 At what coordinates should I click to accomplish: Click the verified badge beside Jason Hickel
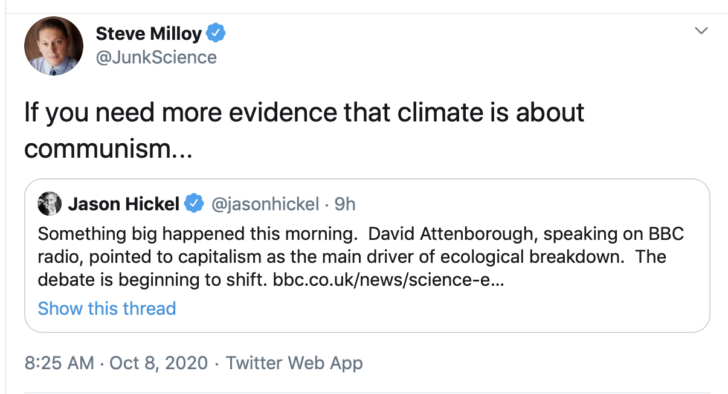pyautogui.click(x=194, y=204)
